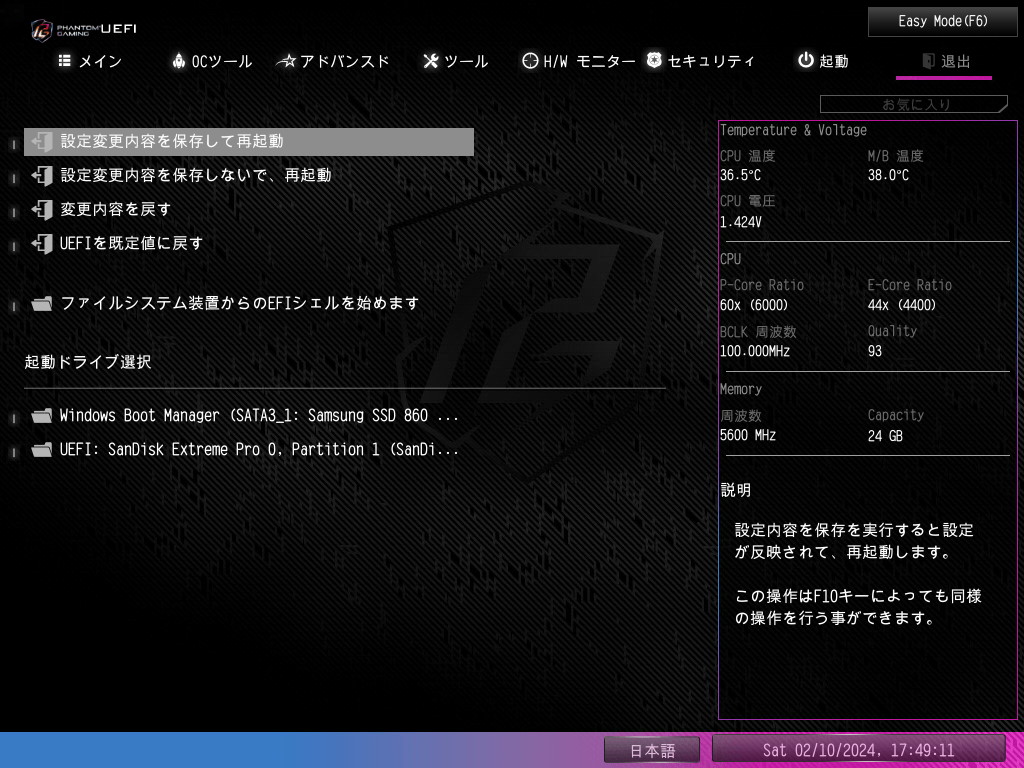Go to the ツール tab
1024x768 pixels.
click(455, 61)
